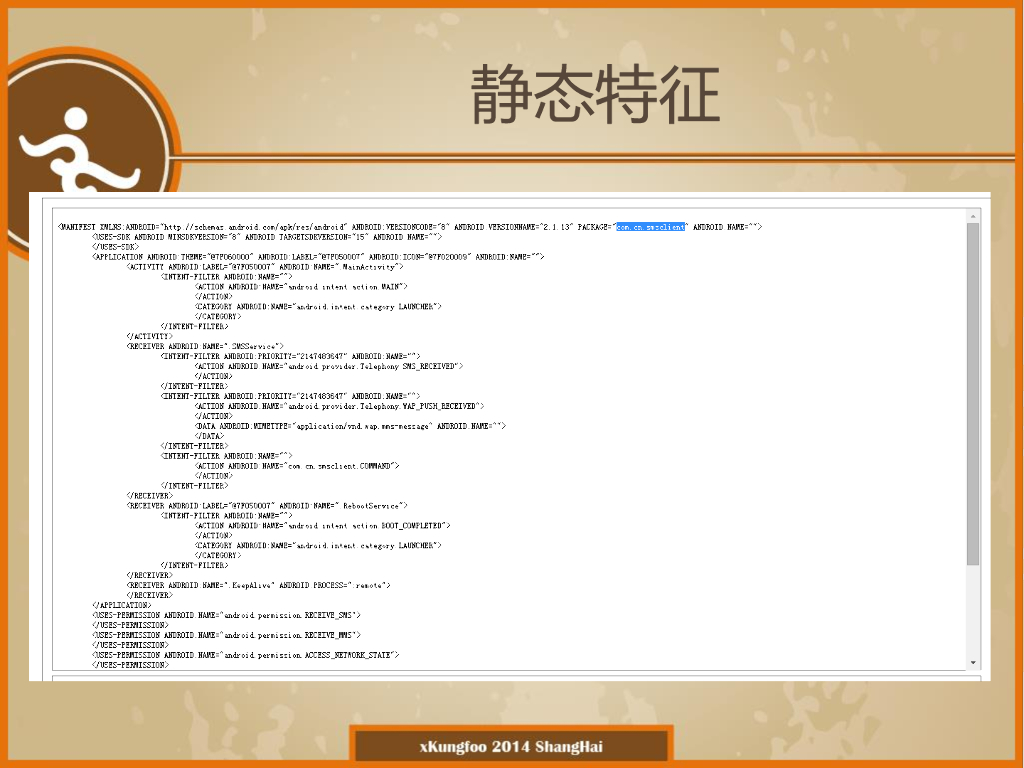Click the closing /DATA tag
Screen dimensions: 1024x768
coord(209,436)
